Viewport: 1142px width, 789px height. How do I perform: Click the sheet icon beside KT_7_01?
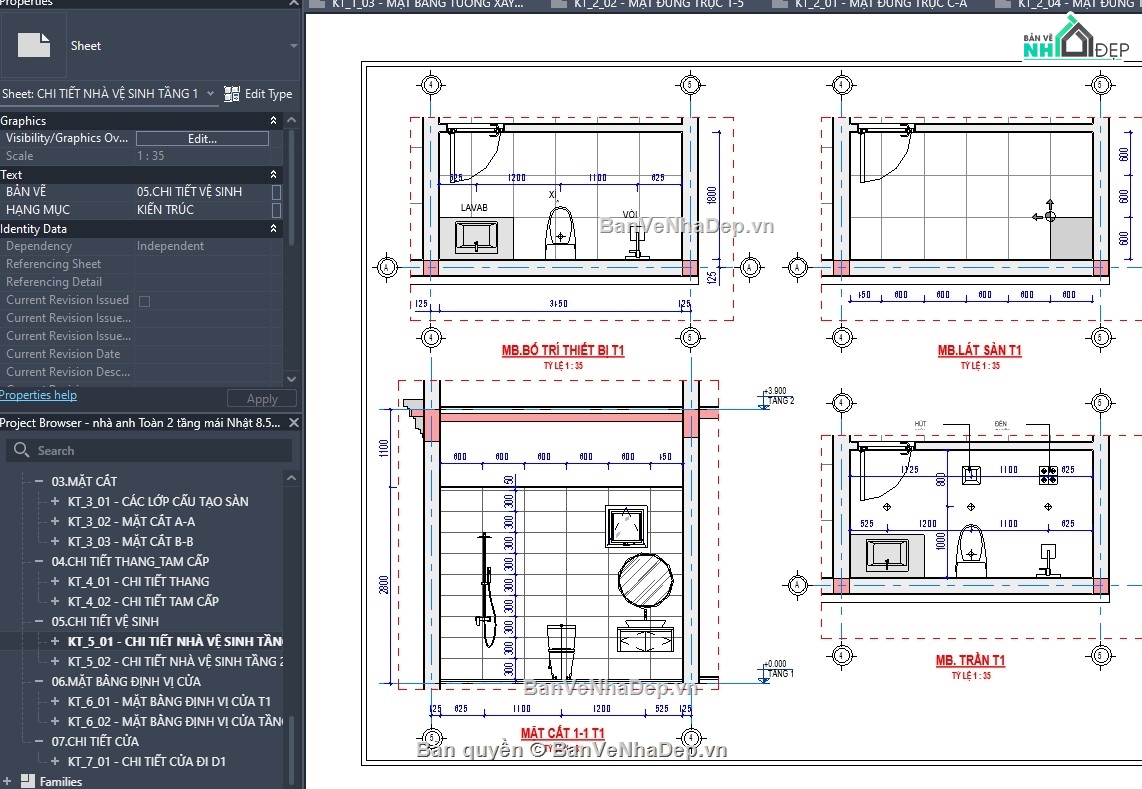(x=55, y=760)
